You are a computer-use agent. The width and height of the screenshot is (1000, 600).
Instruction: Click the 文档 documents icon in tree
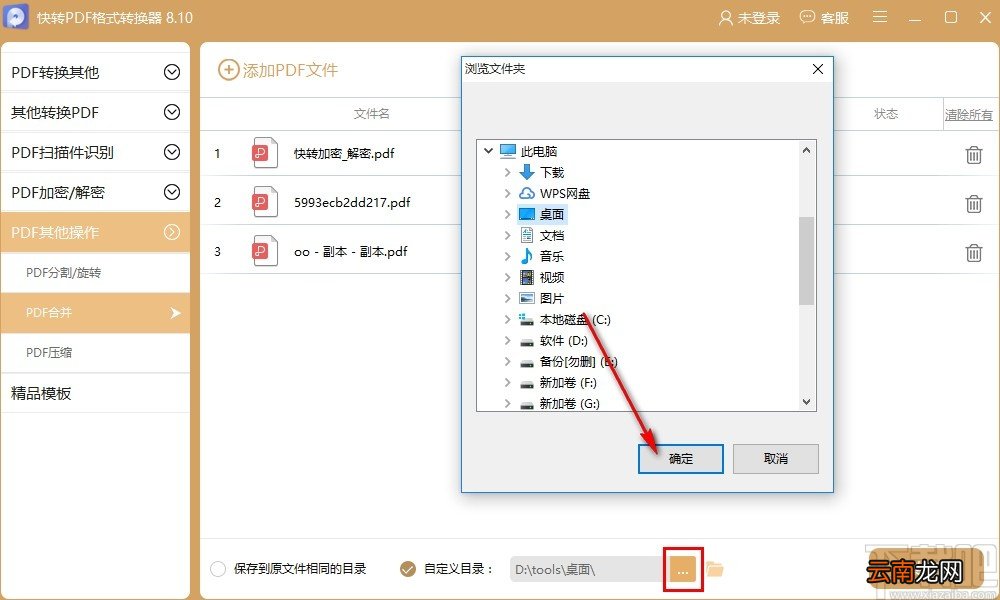527,235
